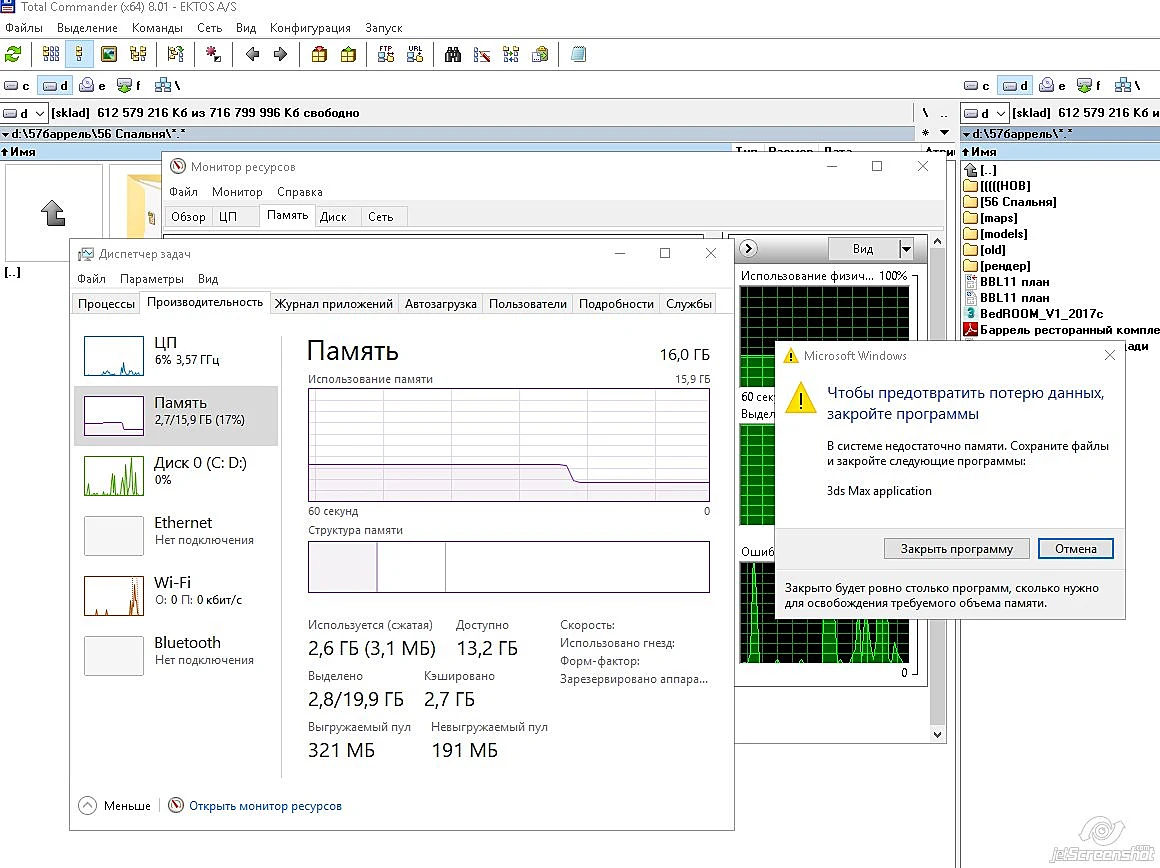Screen dimensions: 1160x868
Task: Click the refresh icon in Total Commander toolbar
Action: tap(13, 54)
